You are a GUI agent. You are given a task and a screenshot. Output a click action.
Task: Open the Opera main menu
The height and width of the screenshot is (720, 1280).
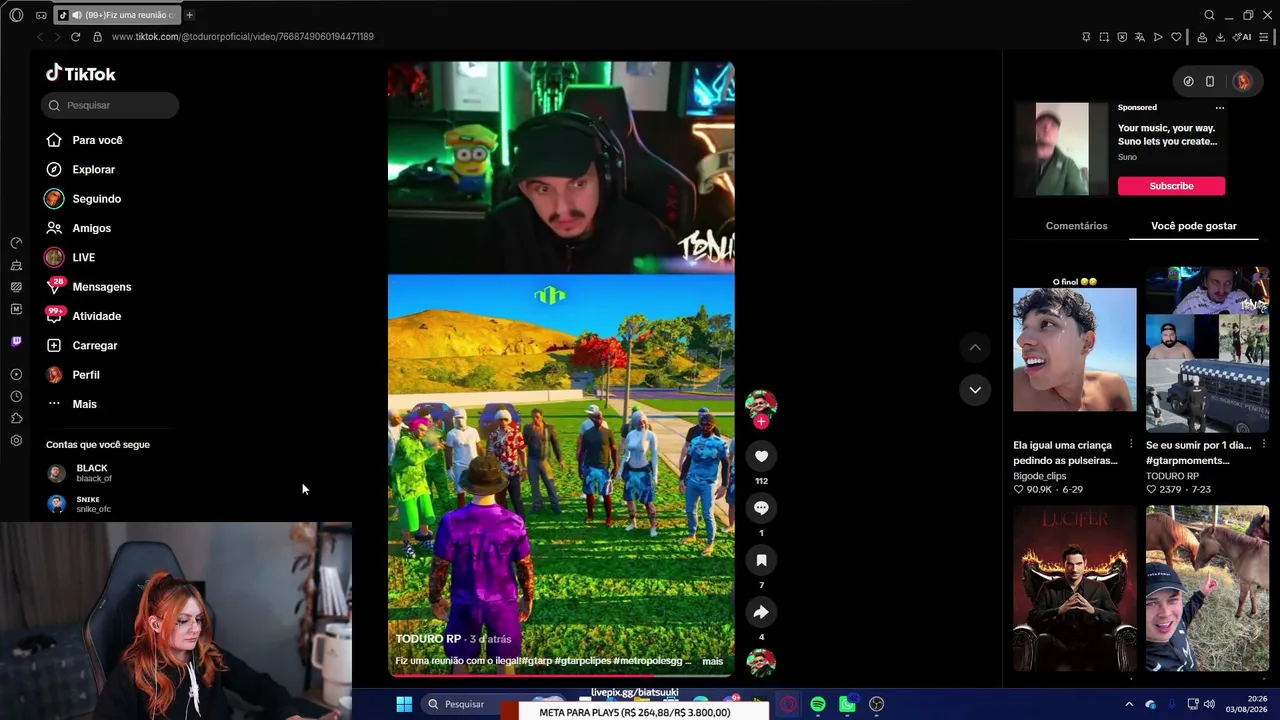pyautogui.click(x=16, y=15)
